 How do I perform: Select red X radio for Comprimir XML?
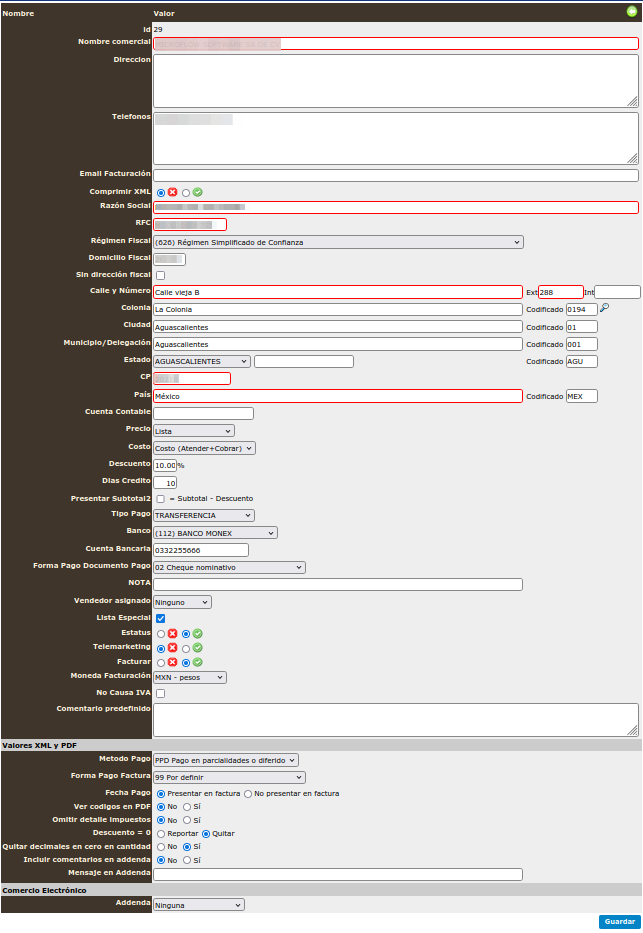[161, 193]
